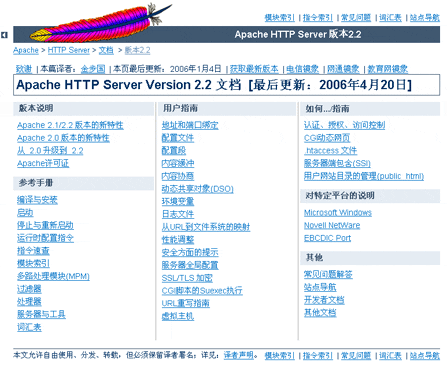This screenshot has height=367, width=447.
Task: Open the 多路处理模块(MPM) link
Action: pos(53,276)
